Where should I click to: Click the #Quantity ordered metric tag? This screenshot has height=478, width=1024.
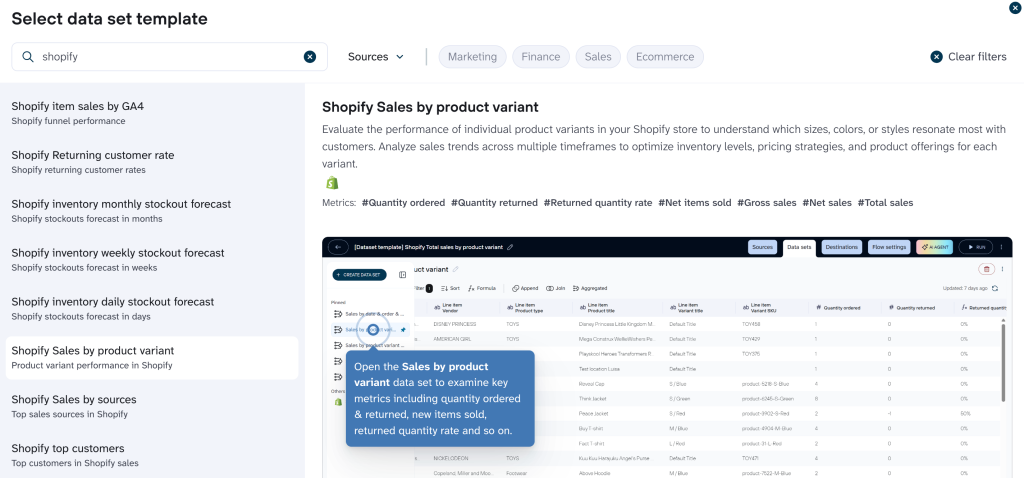click(x=404, y=203)
